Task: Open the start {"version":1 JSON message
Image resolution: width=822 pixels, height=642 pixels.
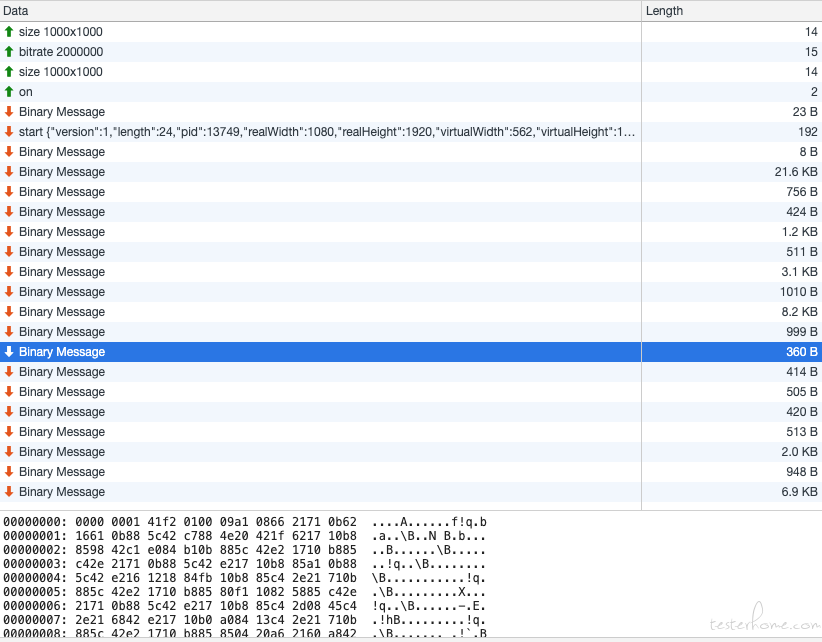Action: point(327,132)
